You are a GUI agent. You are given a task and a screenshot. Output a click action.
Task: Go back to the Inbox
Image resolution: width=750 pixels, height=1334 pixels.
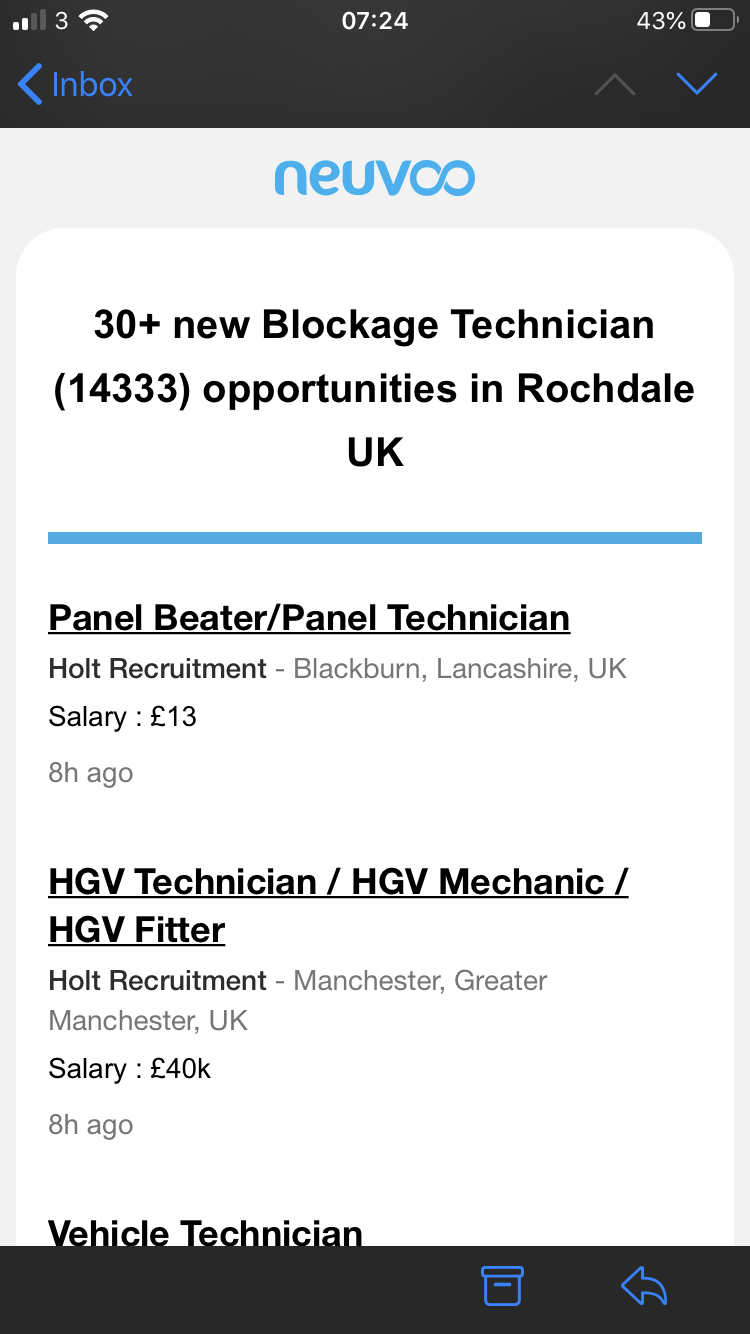76,84
